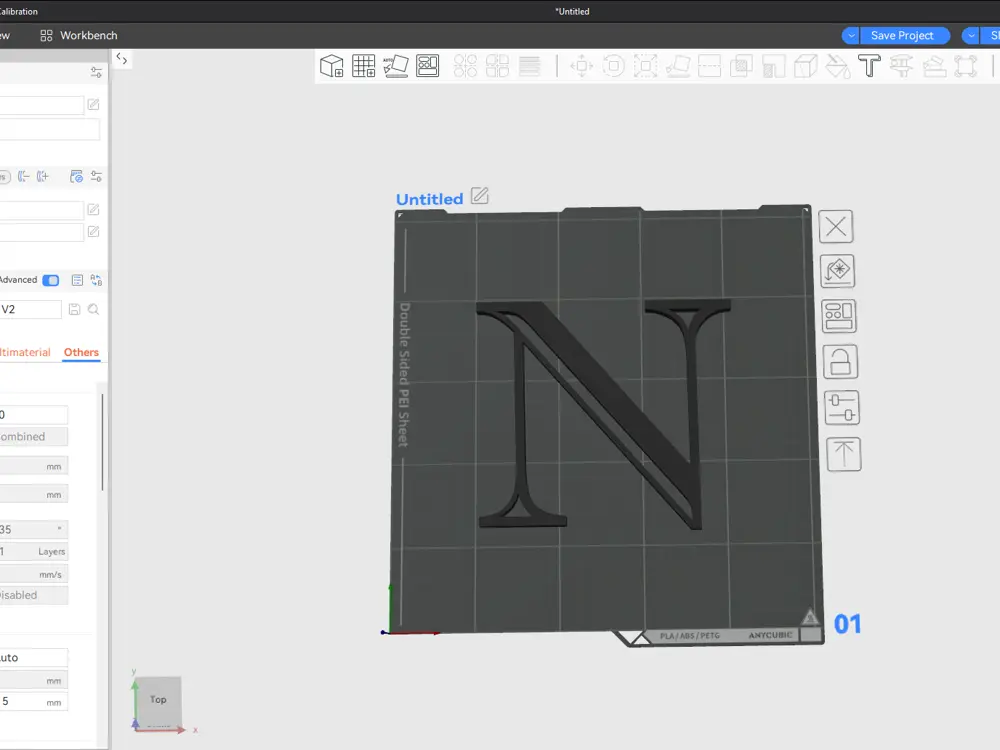
Task: Select the Mesh boolean tool
Action: [x=741, y=66]
